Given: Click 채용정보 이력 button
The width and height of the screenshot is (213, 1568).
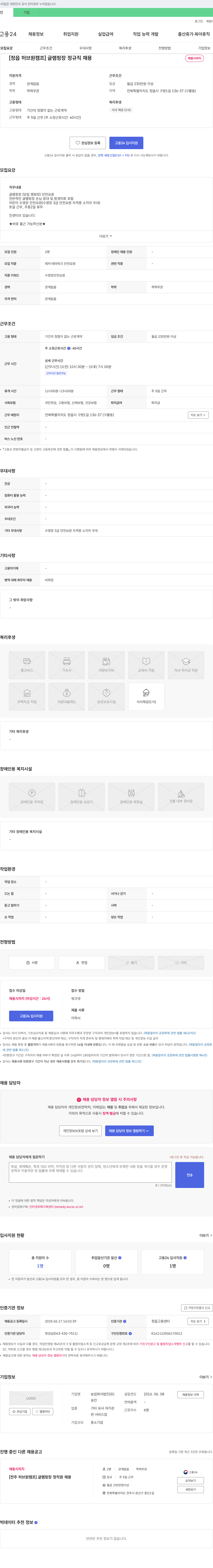Looking at the screenshot, I should [x=190, y=1394].
